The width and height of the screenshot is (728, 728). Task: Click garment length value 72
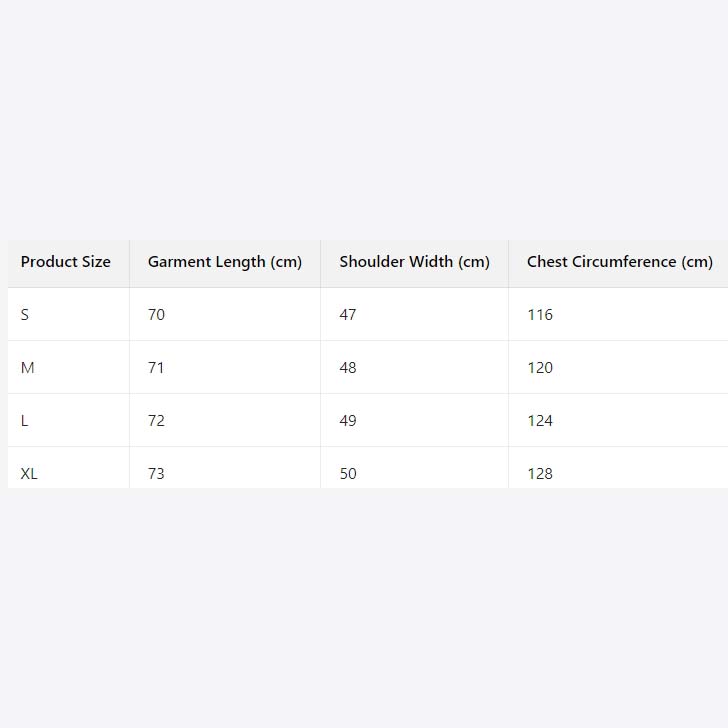156,421
